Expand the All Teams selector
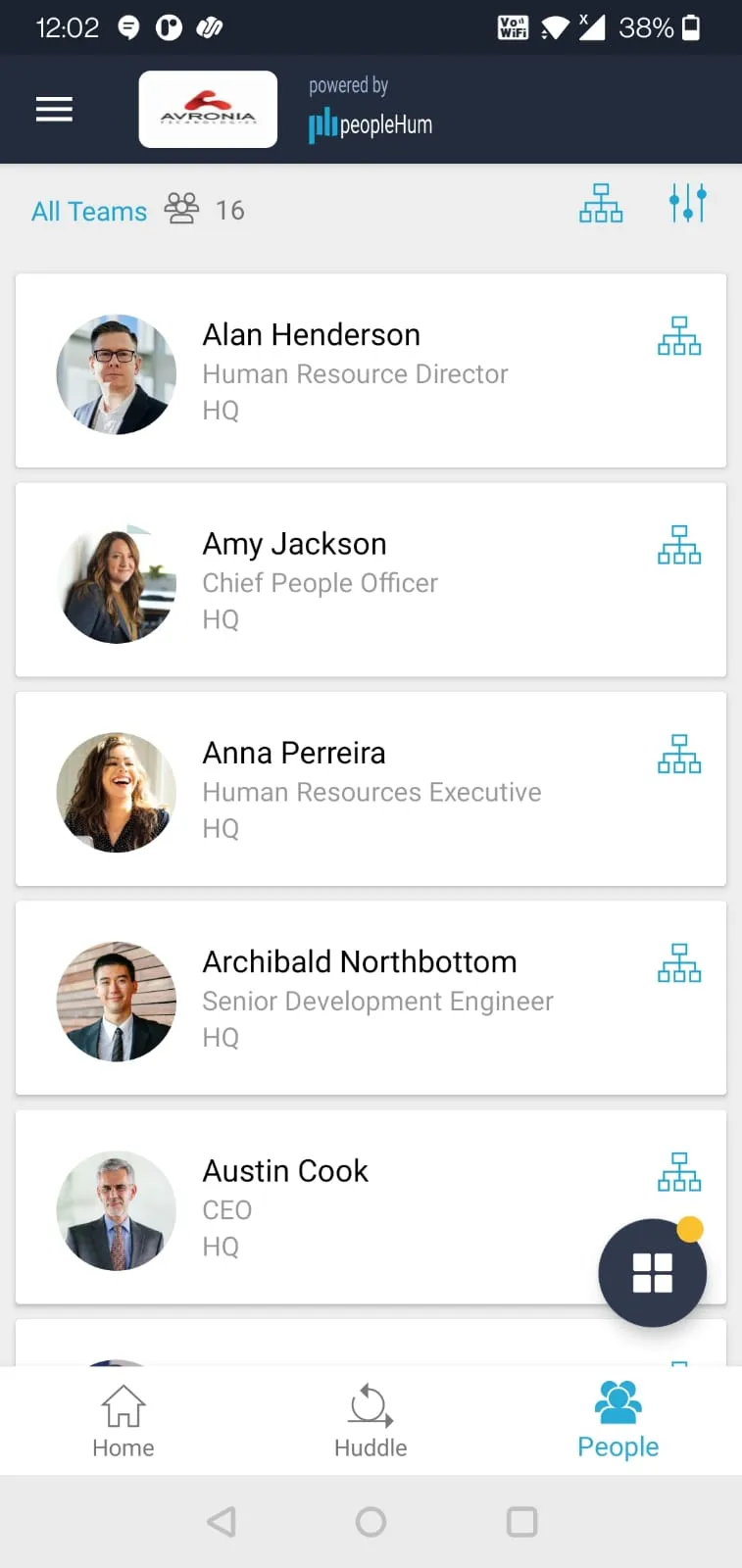Image resolution: width=742 pixels, height=1568 pixels. (x=89, y=212)
